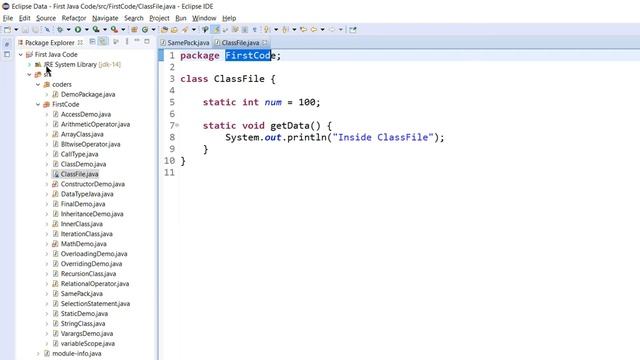Open the New file dropdown arrow
The height and width of the screenshot is (360, 640).
[16, 29]
